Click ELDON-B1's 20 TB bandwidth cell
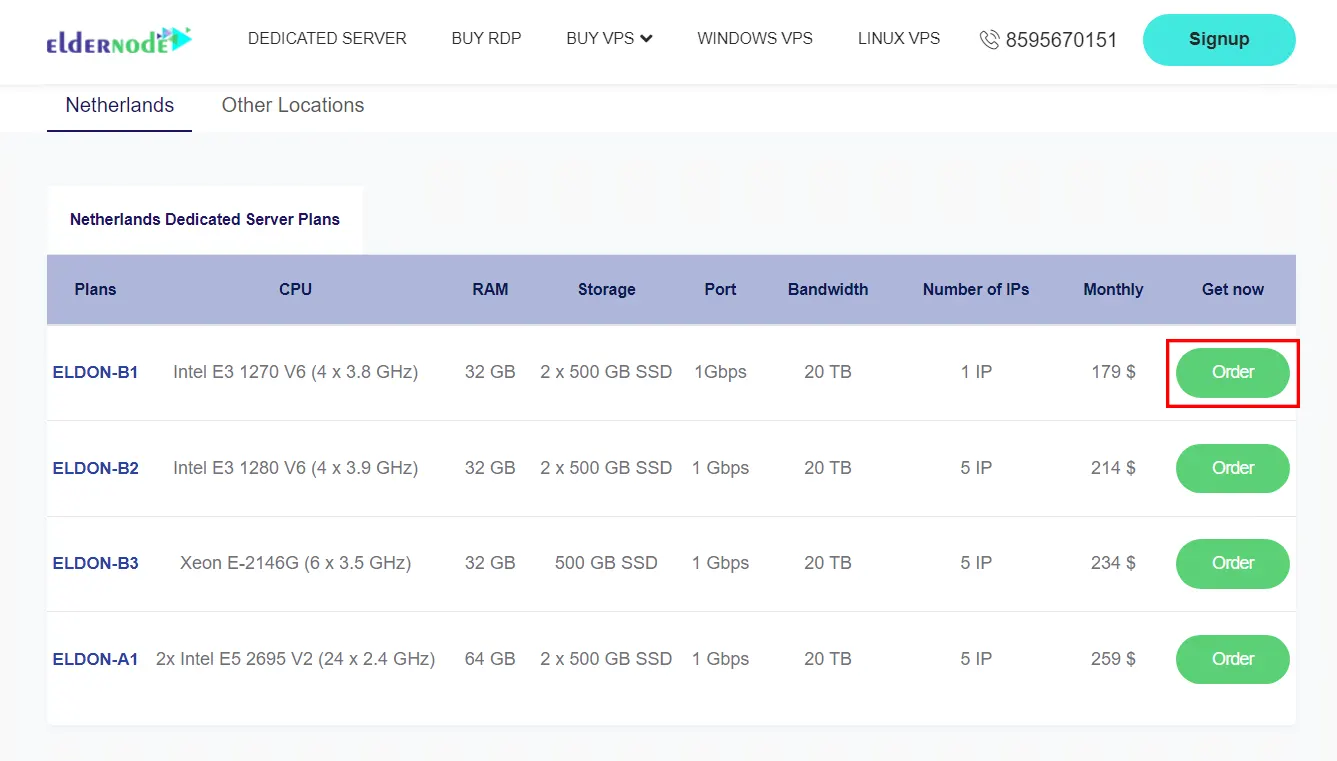 828,372
